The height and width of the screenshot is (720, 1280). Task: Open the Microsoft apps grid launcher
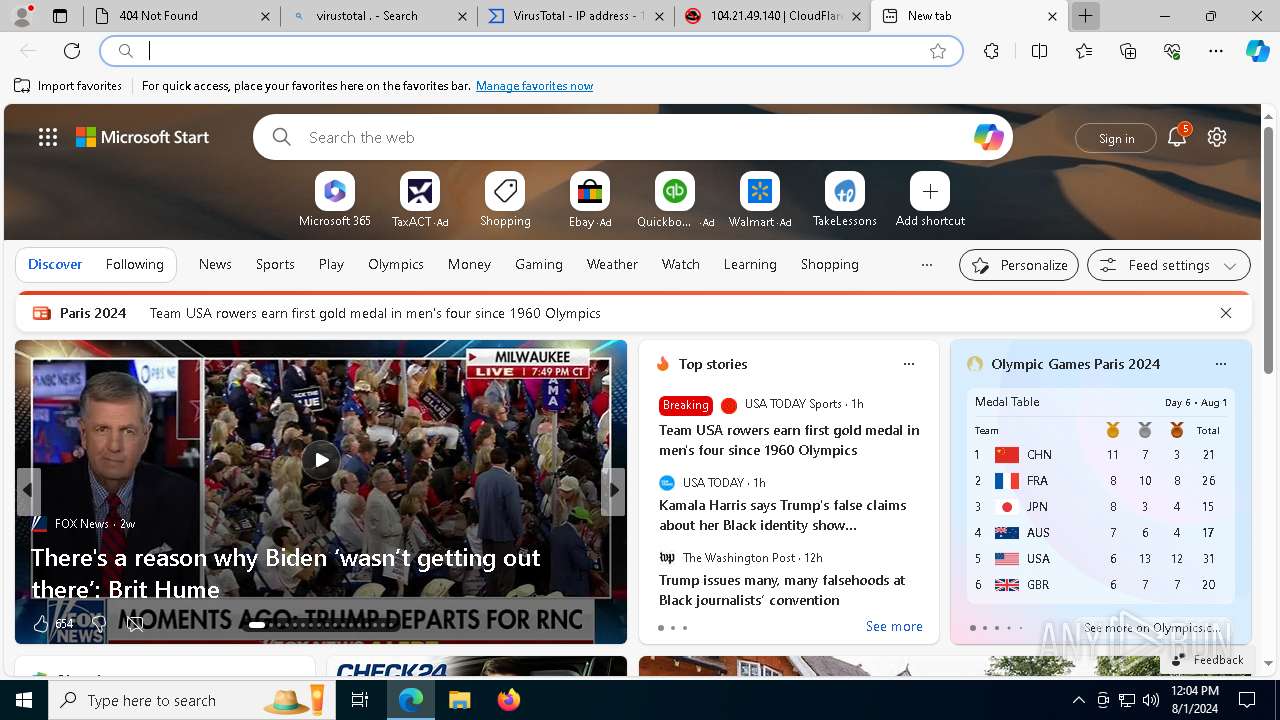click(x=48, y=137)
